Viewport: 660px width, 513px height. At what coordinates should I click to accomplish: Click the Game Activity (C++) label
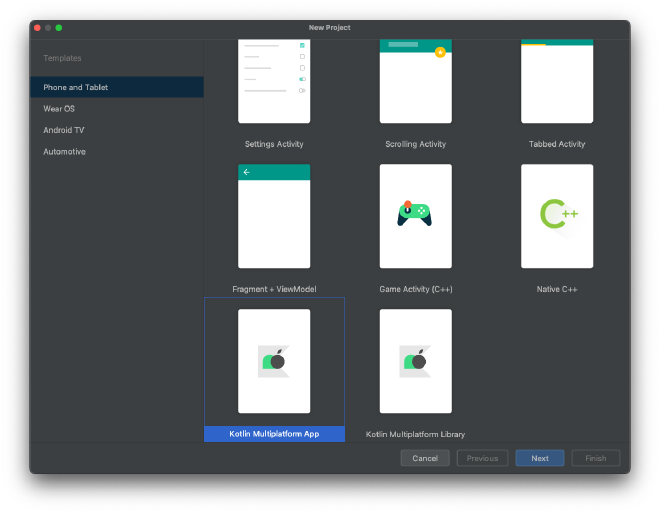[415, 289]
